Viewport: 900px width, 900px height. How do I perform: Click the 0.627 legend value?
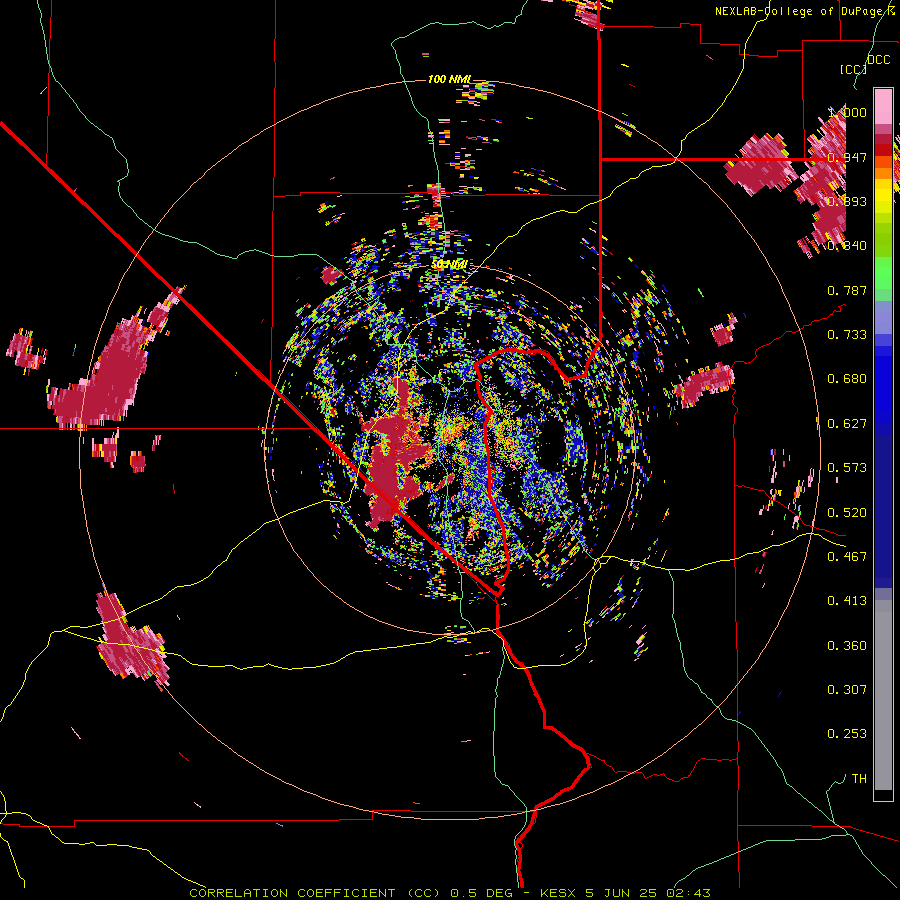pyautogui.click(x=847, y=423)
